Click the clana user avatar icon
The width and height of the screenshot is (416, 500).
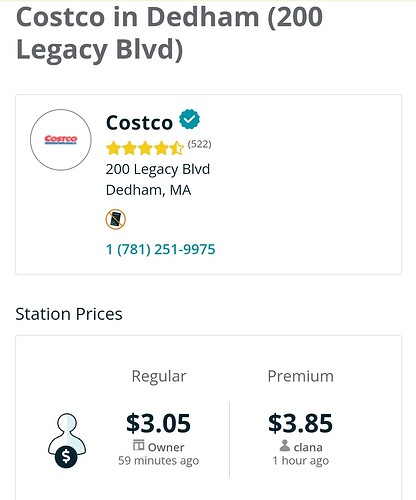(285, 445)
